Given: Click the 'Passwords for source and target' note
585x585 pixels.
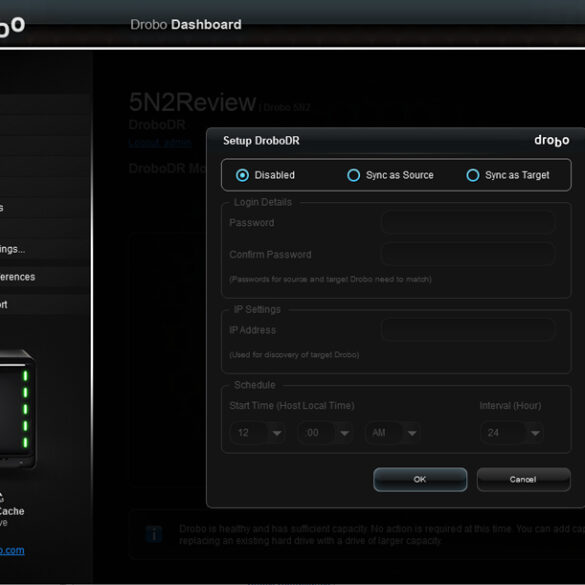Looking at the screenshot, I should (330, 279).
